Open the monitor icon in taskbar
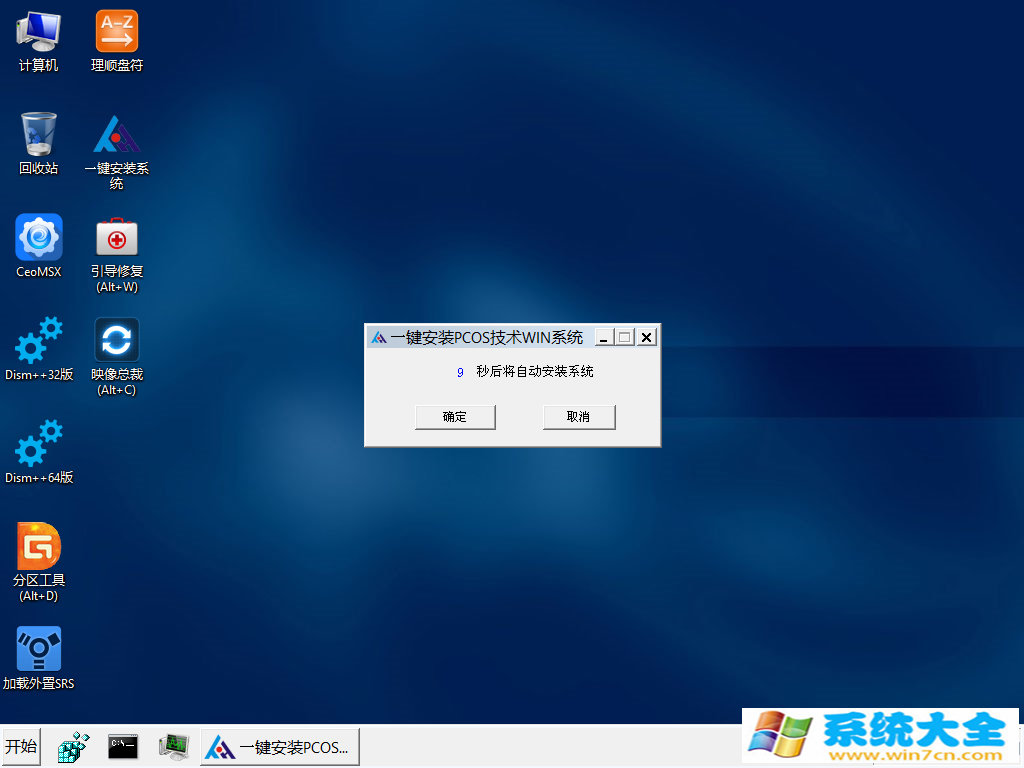The image size is (1024, 768). (173, 746)
